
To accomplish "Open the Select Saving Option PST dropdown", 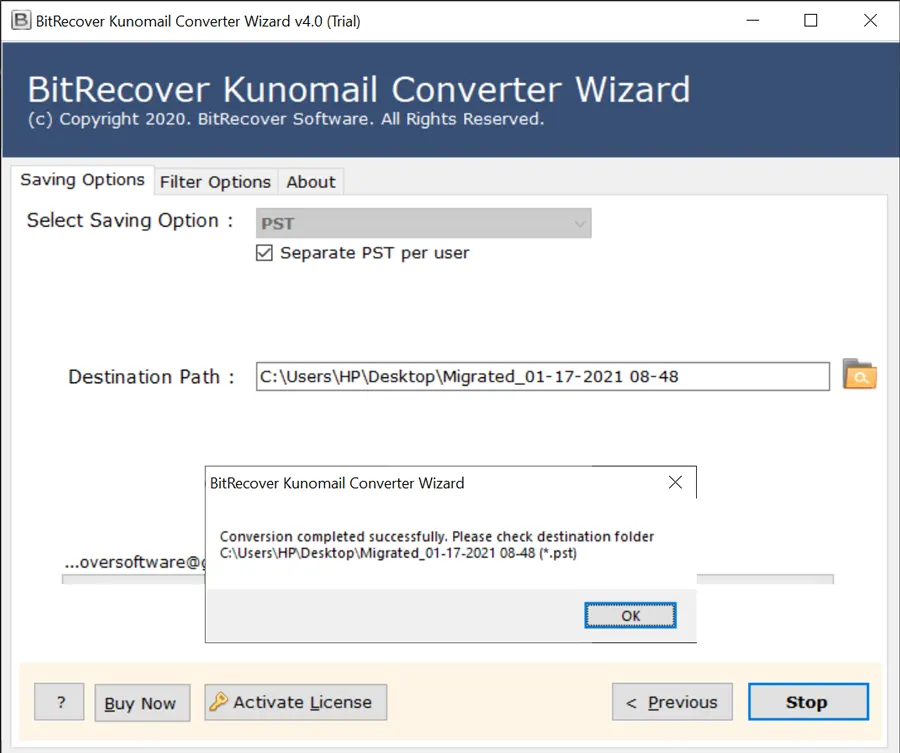I will pyautogui.click(x=424, y=223).
